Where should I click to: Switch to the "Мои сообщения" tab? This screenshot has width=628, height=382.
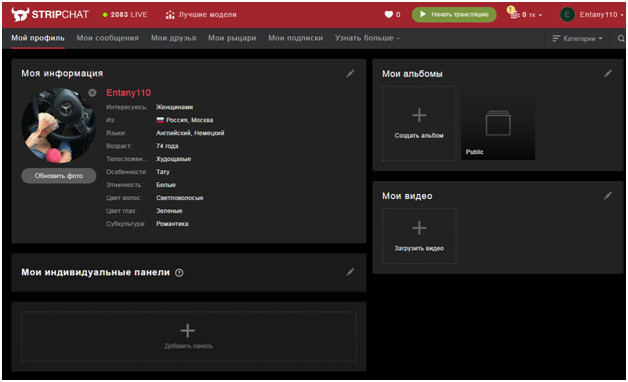tap(107, 38)
